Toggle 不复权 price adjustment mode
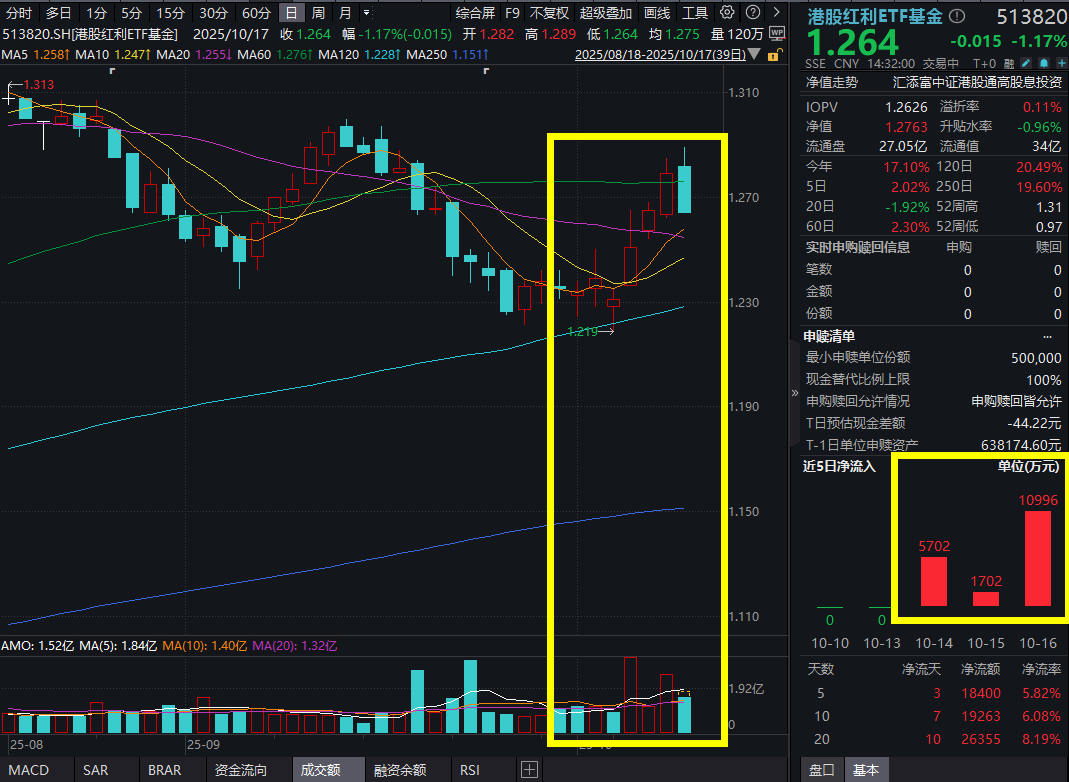This screenshot has height=782, width=1069. click(549, 13)
